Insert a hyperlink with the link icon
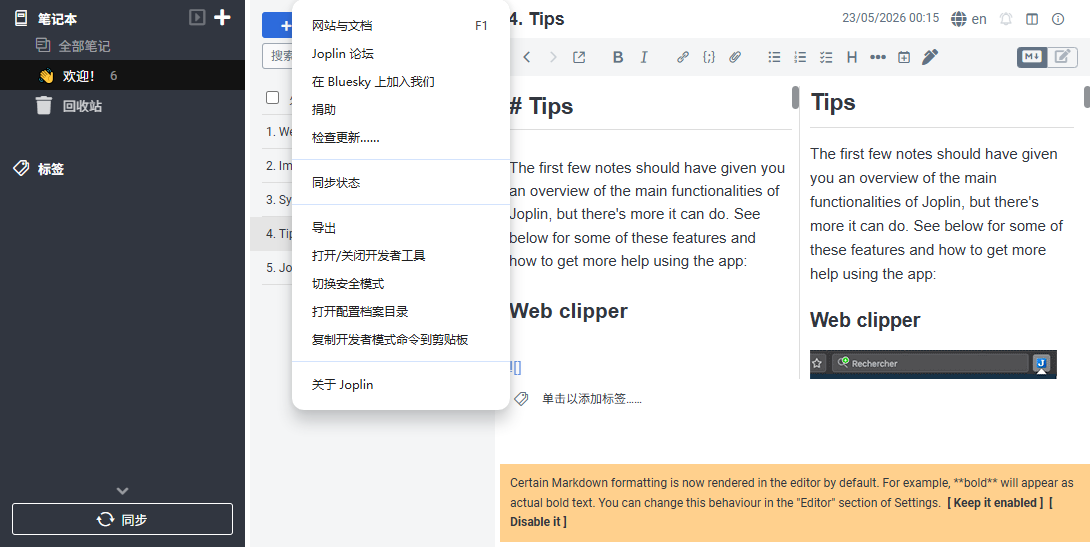 click(683, 57)
